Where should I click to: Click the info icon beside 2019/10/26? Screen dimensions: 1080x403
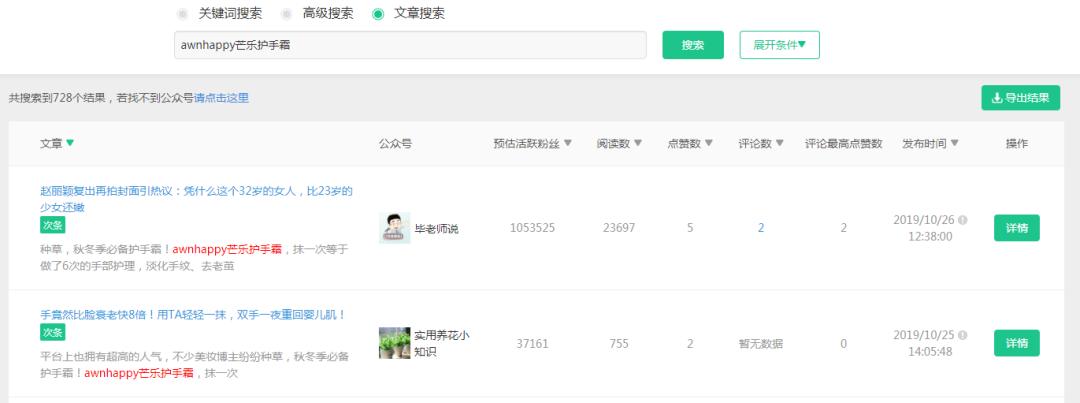pyautogui.click(x=962, y=220)
